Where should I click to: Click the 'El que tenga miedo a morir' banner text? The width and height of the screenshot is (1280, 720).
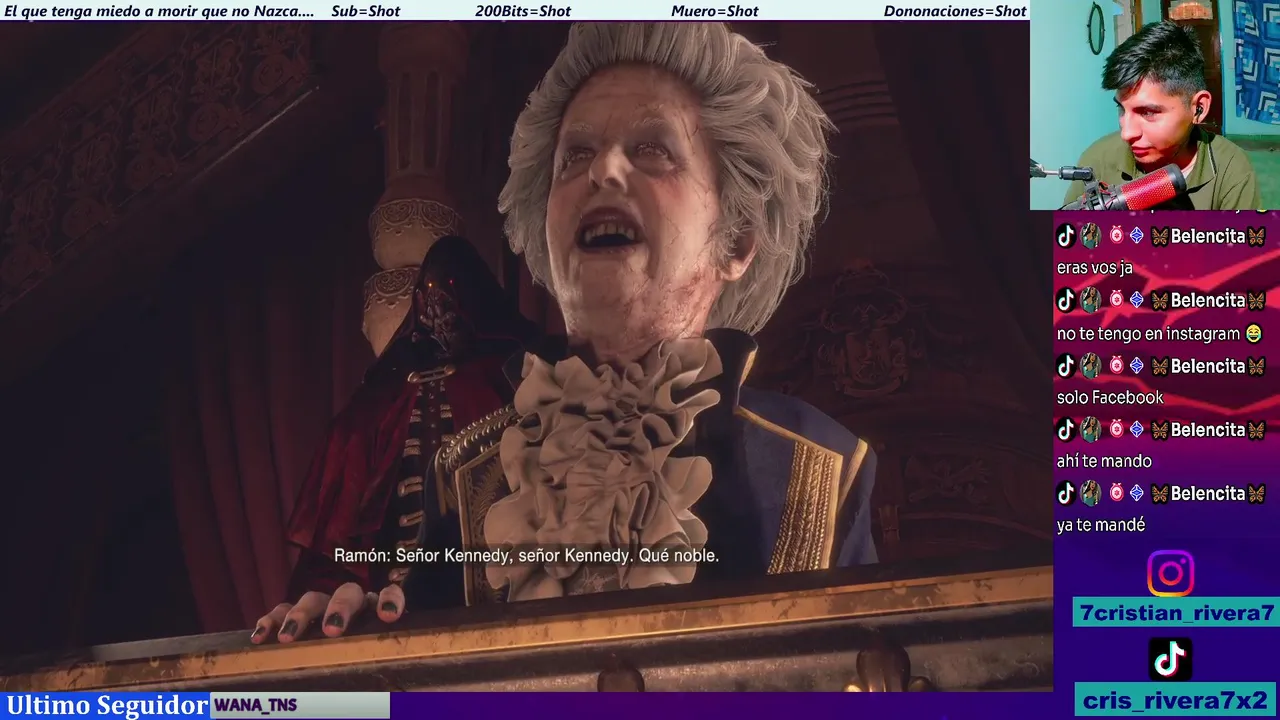tap(159, 11)
